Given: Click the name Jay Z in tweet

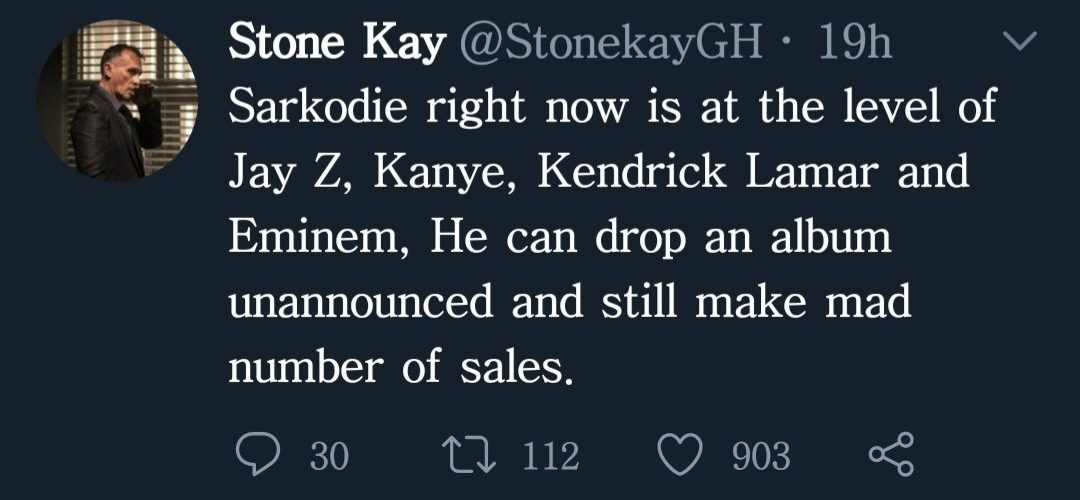Looking at the screenshot, I should tap(289, 174).
